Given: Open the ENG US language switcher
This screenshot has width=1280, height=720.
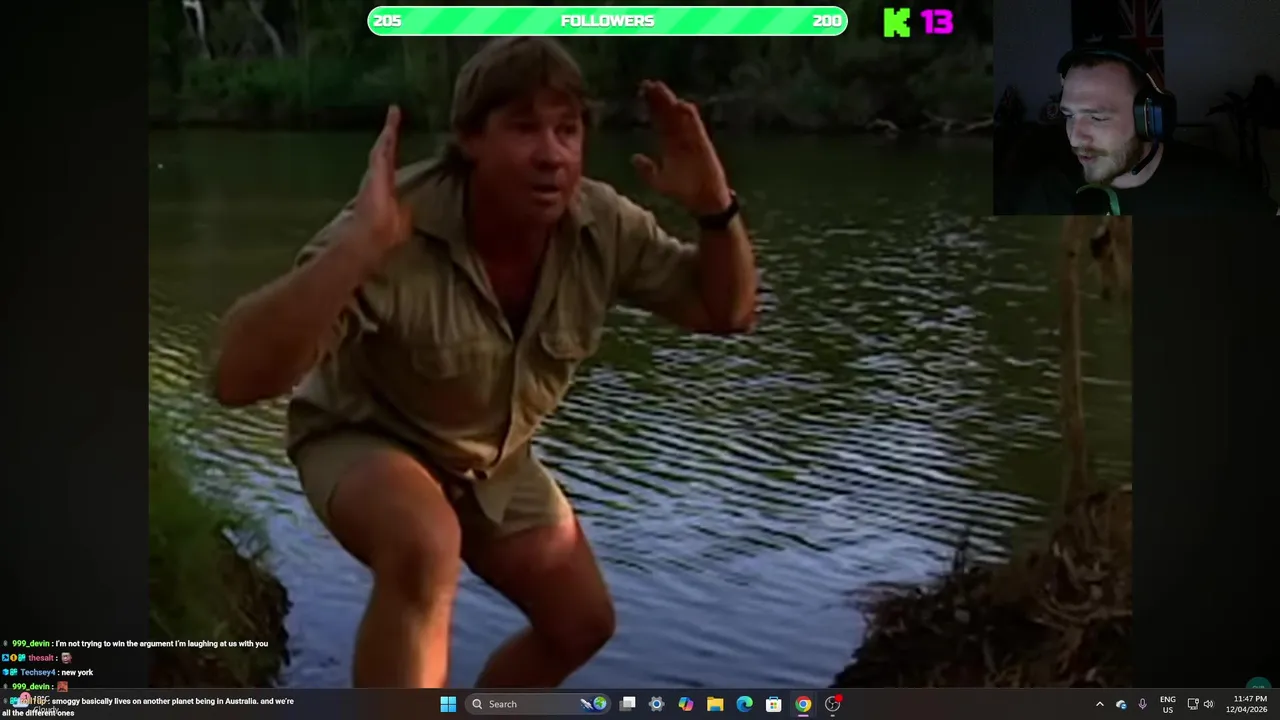Looking at the screenshot, I should point(1168,704).
